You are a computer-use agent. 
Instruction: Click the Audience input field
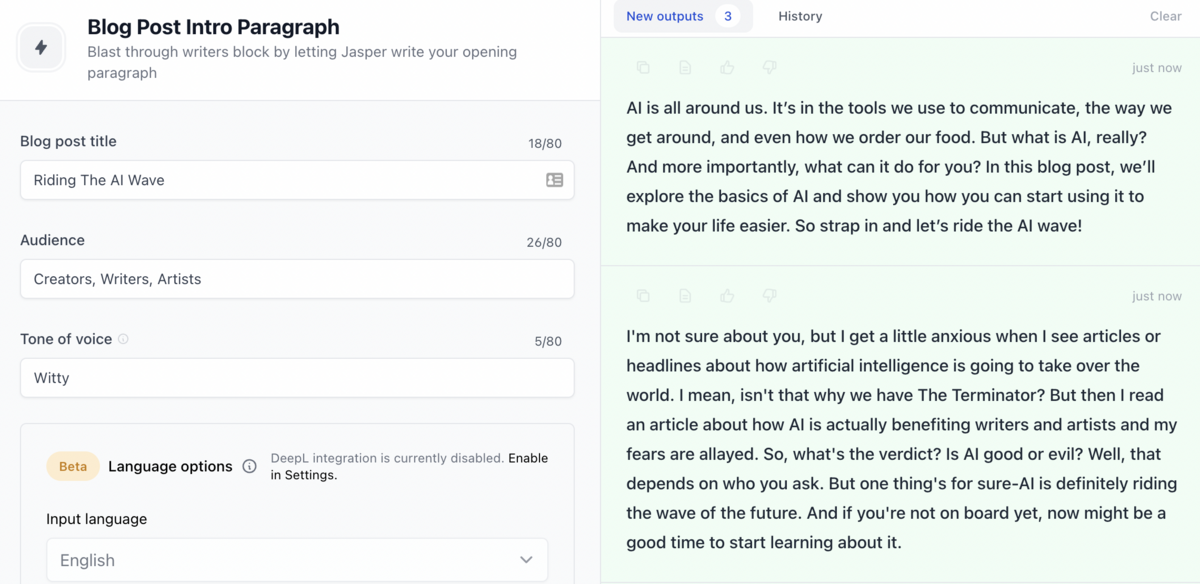point(297,279)
